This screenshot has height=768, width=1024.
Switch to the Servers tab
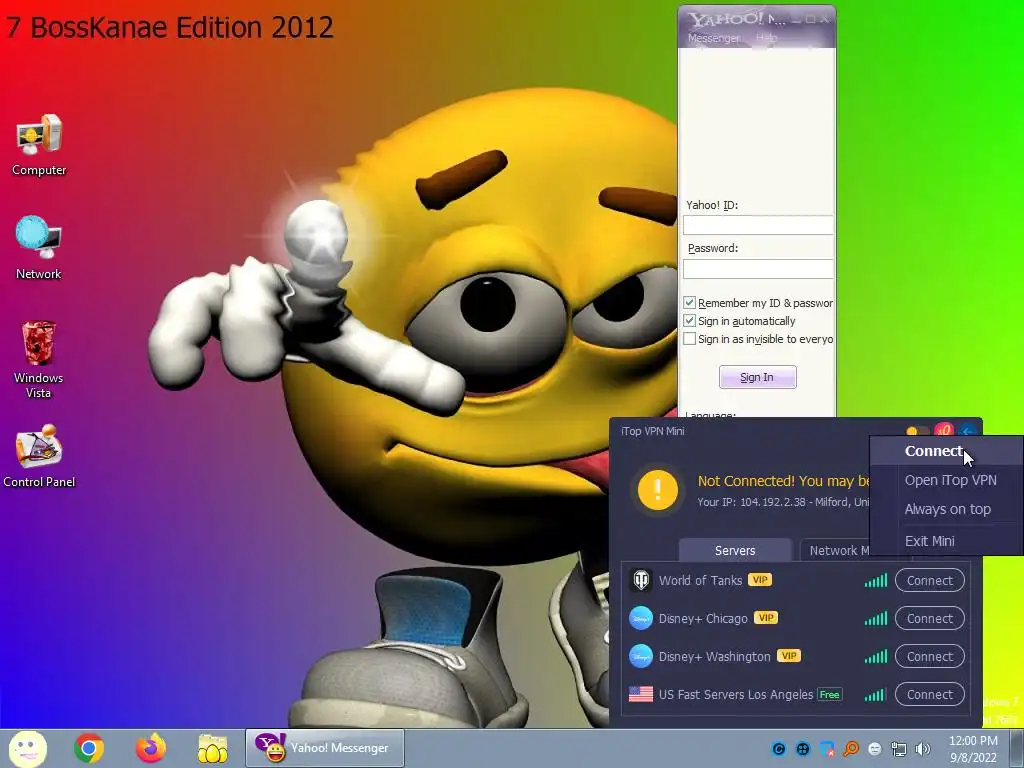pyautogui.click(x=735, y=550)
